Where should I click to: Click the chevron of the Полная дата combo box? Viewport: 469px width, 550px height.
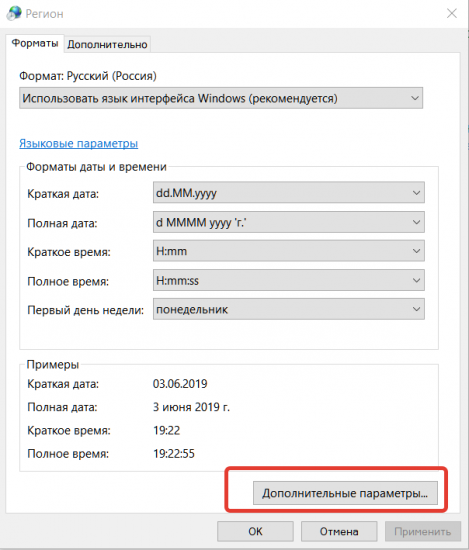pos(416,222)
